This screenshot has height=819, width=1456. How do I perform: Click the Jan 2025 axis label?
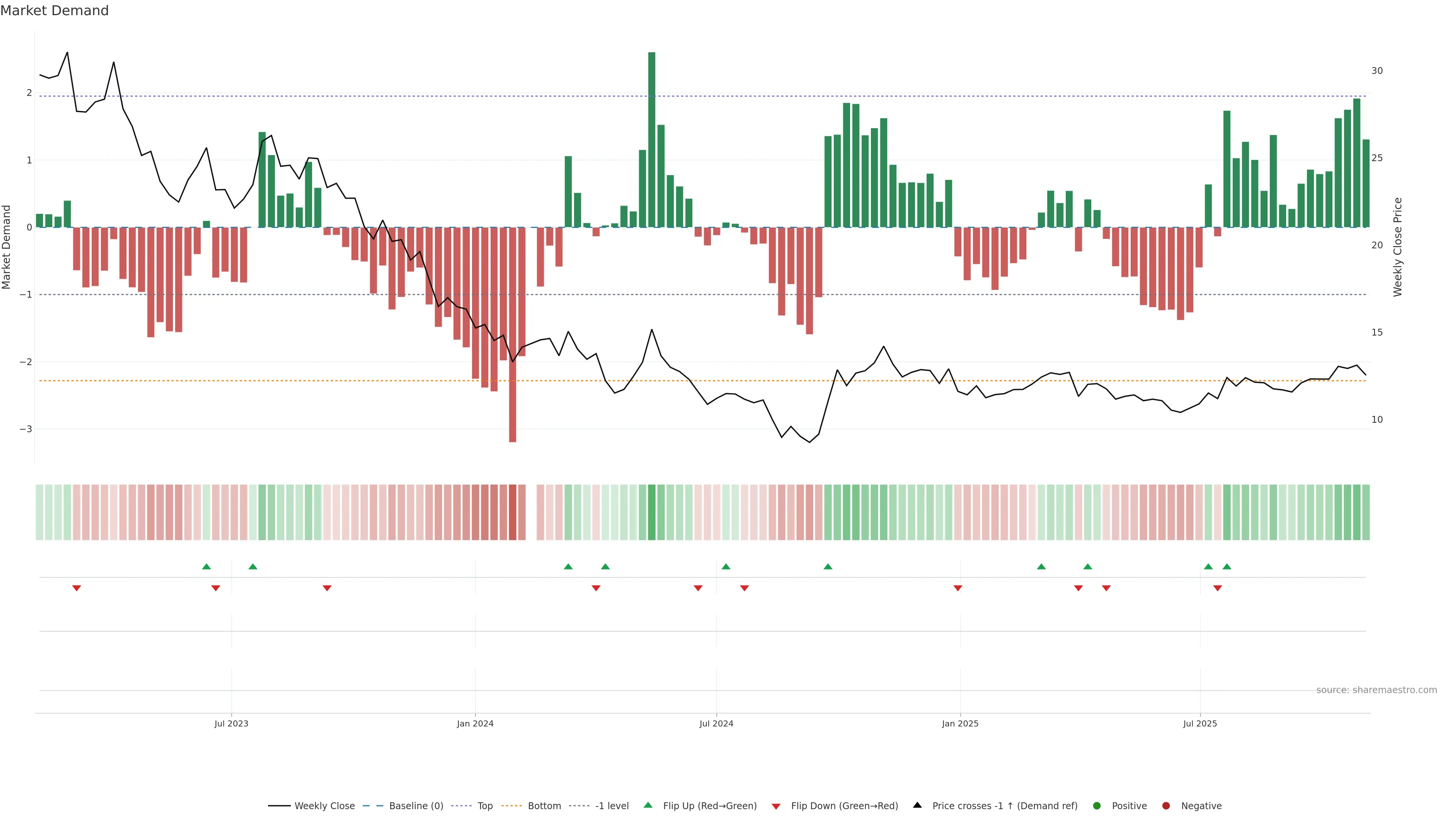(960, 723)
